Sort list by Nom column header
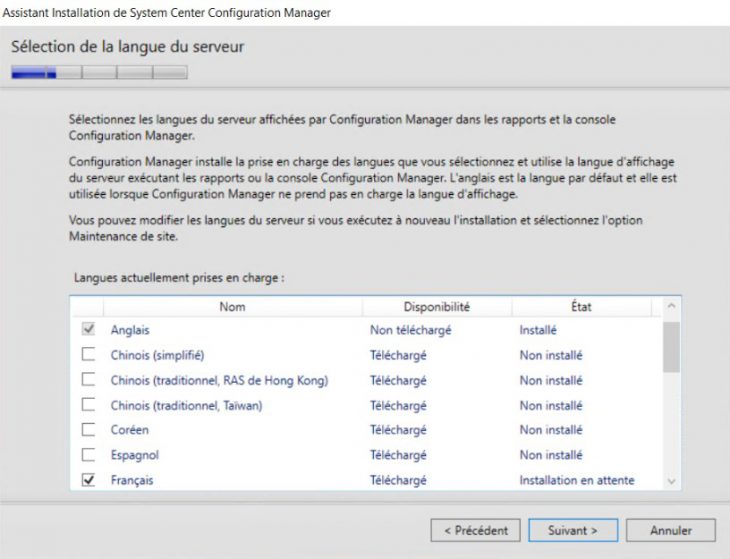The width and height of the screenshot is (730, 559). [232, 307]
